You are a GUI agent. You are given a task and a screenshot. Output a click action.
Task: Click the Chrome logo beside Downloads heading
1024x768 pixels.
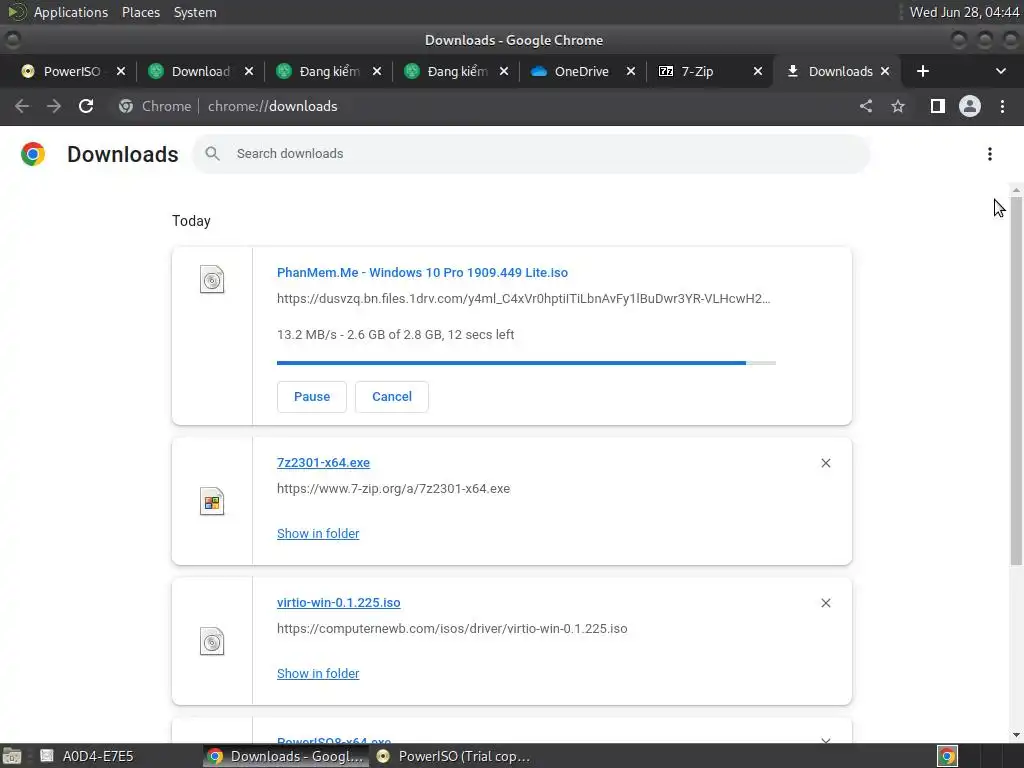[x=33, y=154]
